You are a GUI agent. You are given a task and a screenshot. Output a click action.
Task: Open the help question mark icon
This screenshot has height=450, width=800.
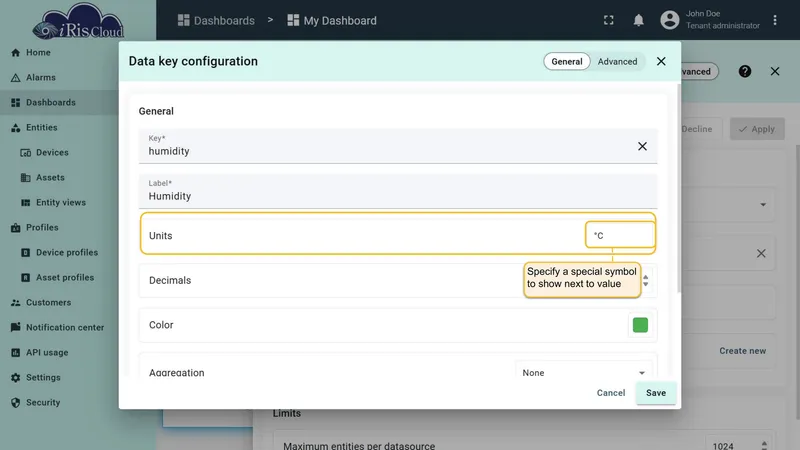(x=744, y=71)
